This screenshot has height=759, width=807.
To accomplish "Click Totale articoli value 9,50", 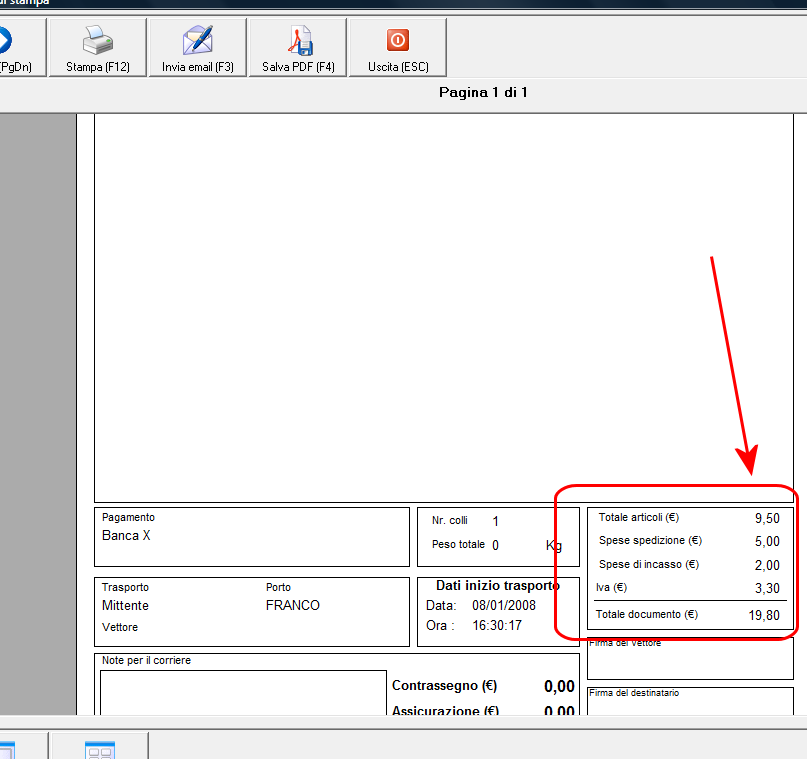I will (x=767, y=518).
